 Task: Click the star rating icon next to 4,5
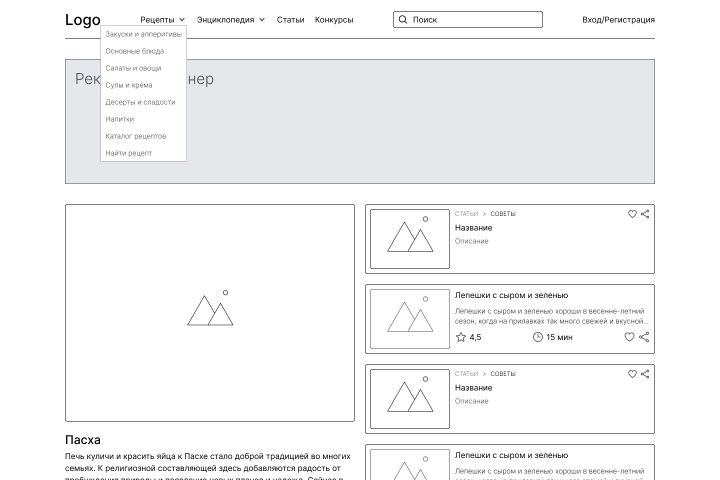click(461, 337)
